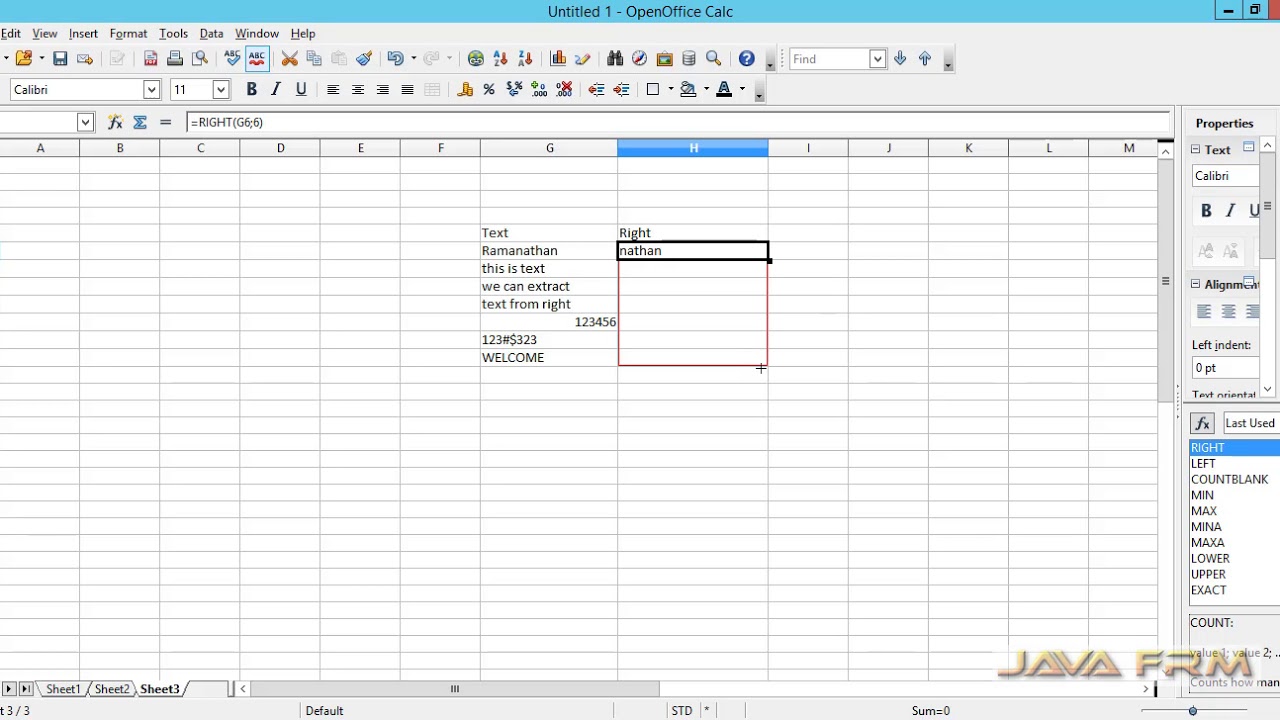Open the Last Used functions dropdown
The width and height of the screenshot is (1280, 720).
click(x=1251, y=423)
